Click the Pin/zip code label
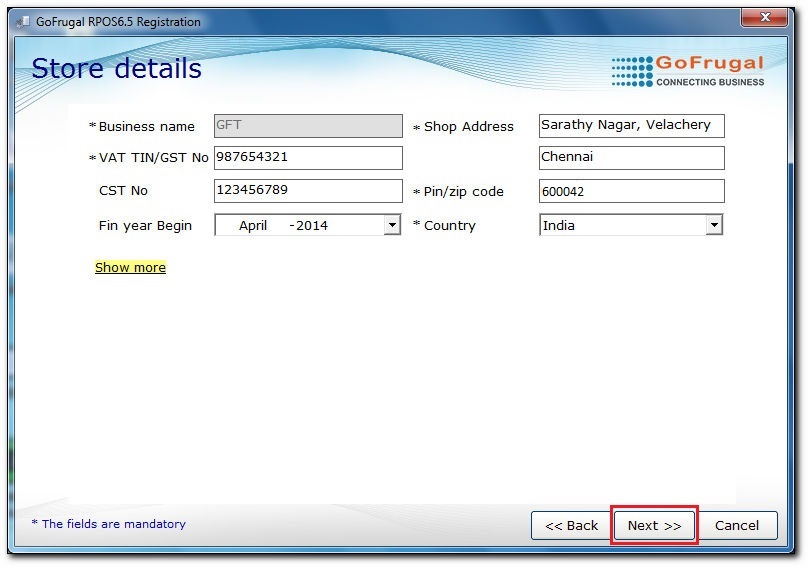Viewport: 808px width, 567px height. 463,192
